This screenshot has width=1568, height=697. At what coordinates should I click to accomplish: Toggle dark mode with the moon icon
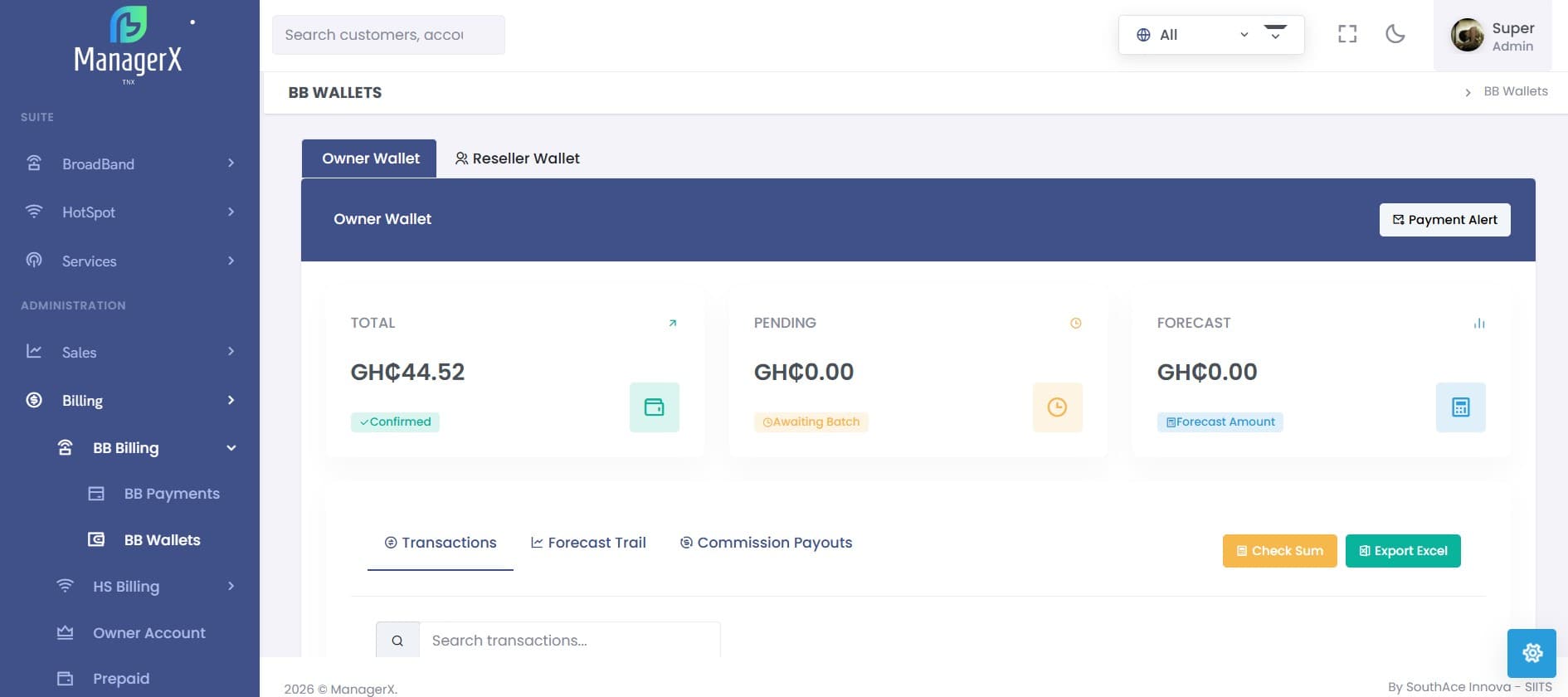(x=1395, y=34)
